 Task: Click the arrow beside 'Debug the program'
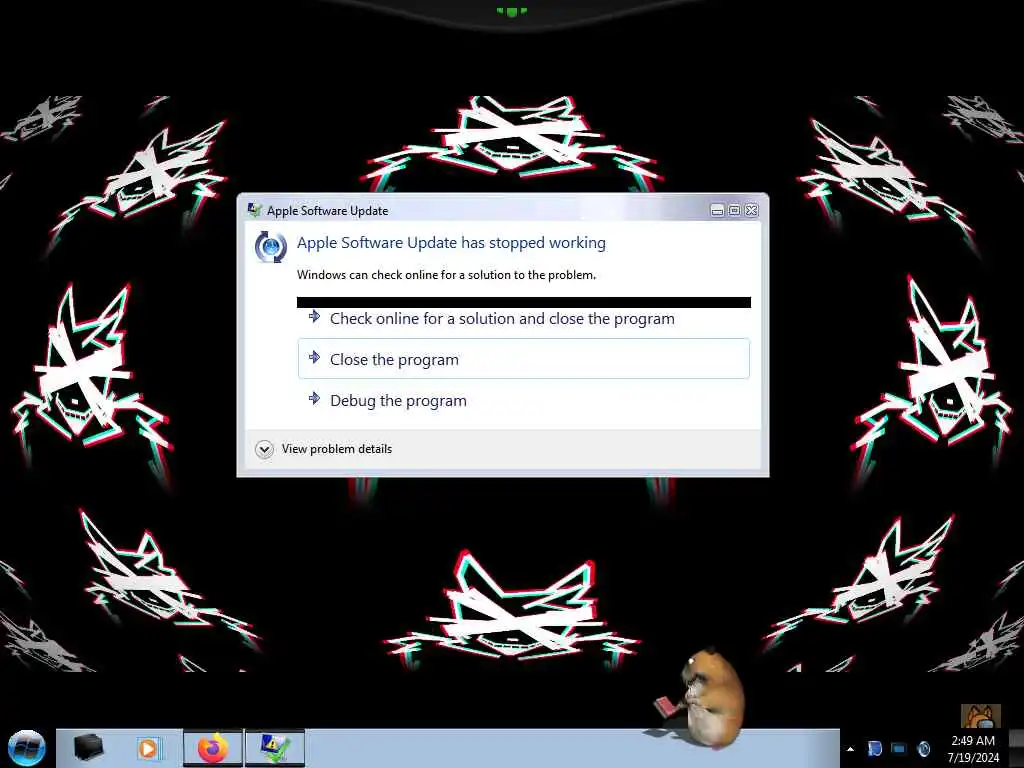[314, 398]
